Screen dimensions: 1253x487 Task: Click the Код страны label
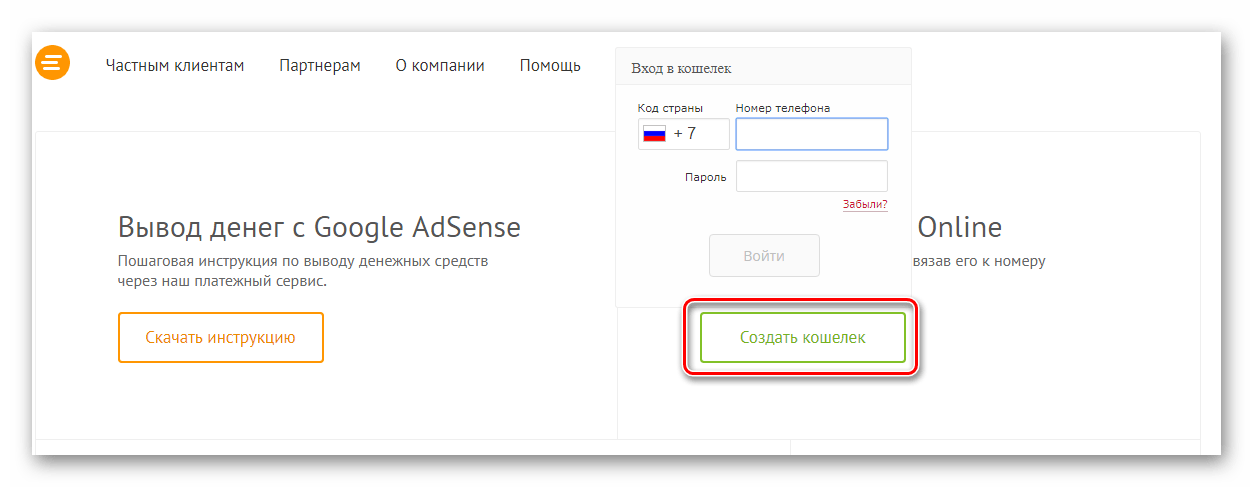point(670,108)
